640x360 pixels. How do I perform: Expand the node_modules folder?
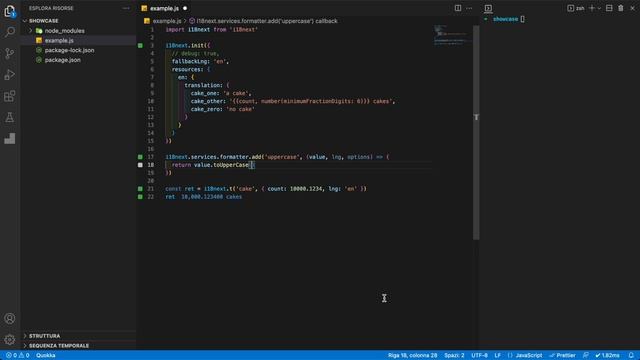pyautogui.click(x=31, y=31)
